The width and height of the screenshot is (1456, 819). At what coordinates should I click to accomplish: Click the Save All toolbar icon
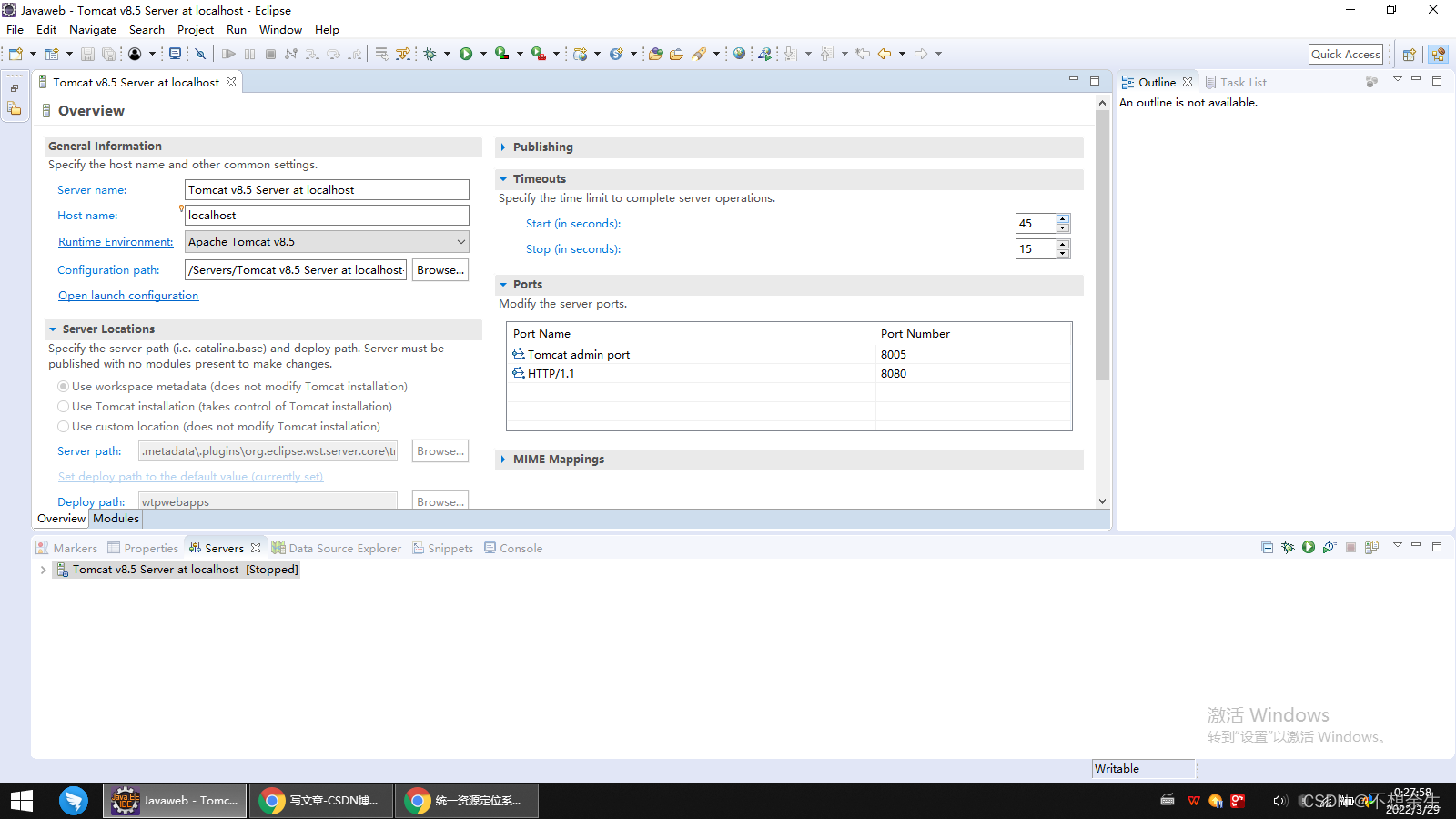click(108, 54)
